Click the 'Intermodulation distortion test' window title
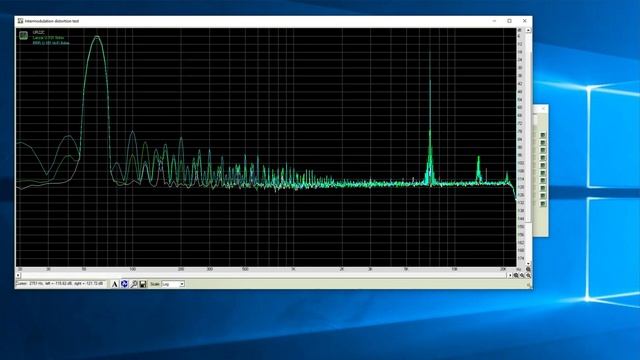Image resolution: width=640 pixels, height=360 pixels. (52, 21)
